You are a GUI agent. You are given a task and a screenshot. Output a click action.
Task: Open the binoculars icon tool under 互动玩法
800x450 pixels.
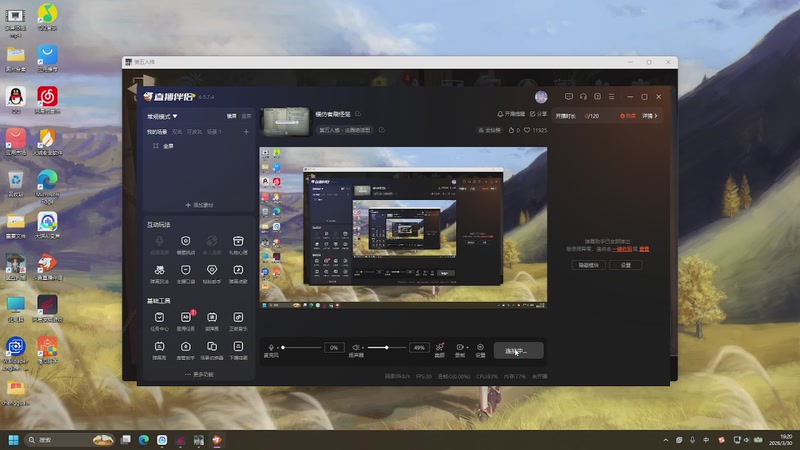click(159, 273)
